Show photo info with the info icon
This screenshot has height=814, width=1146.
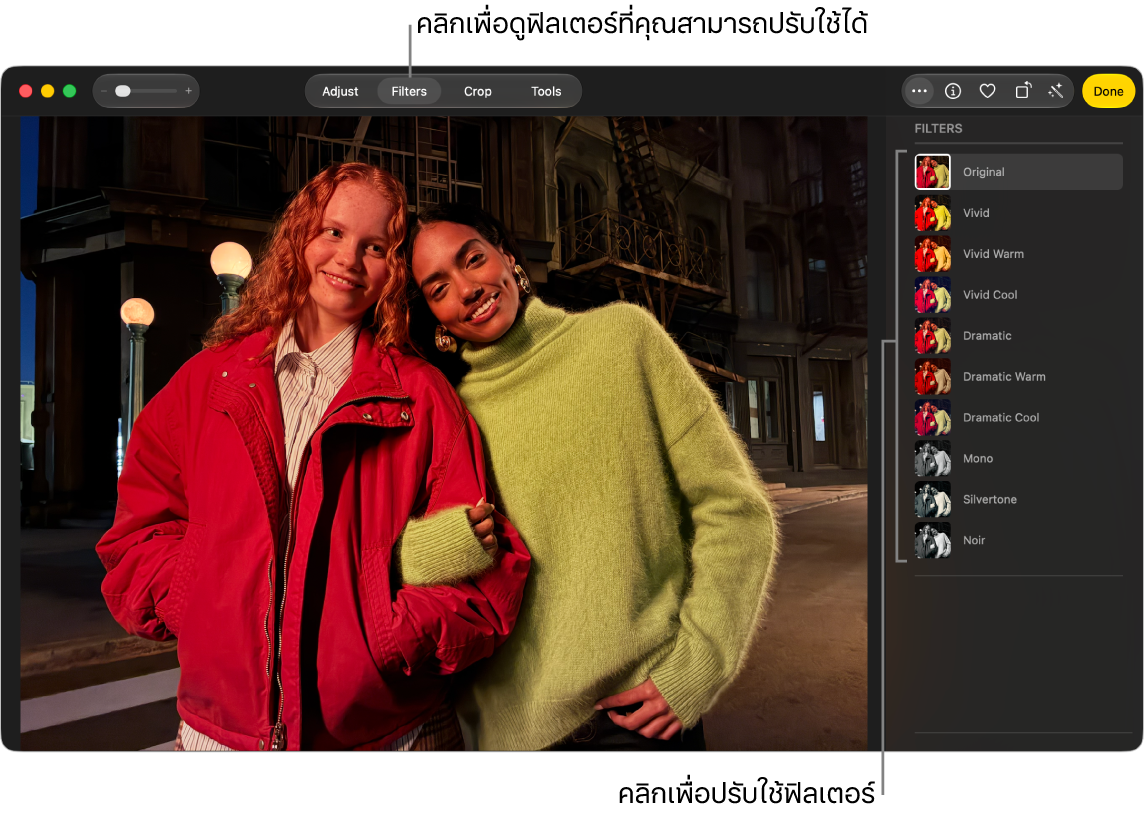click(x=953, y=91)
